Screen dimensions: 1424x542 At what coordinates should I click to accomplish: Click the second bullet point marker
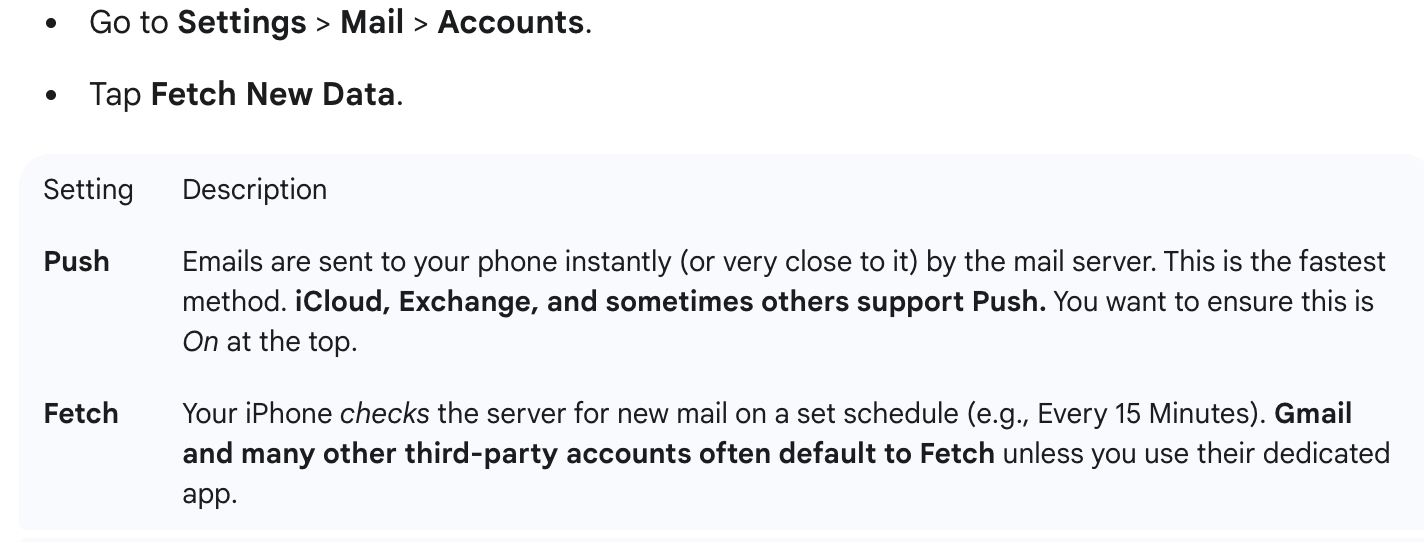pyautogui.click(x=51, y=97)
